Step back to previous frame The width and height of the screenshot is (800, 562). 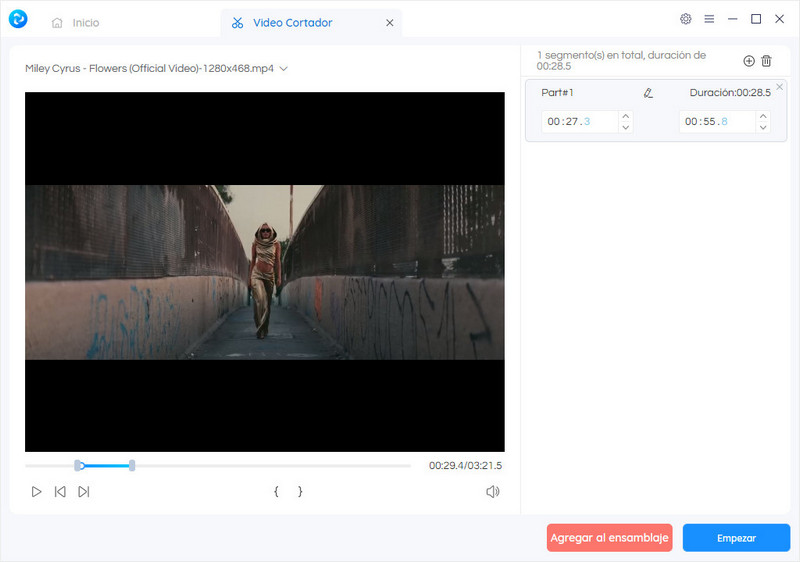coord(60,492)
